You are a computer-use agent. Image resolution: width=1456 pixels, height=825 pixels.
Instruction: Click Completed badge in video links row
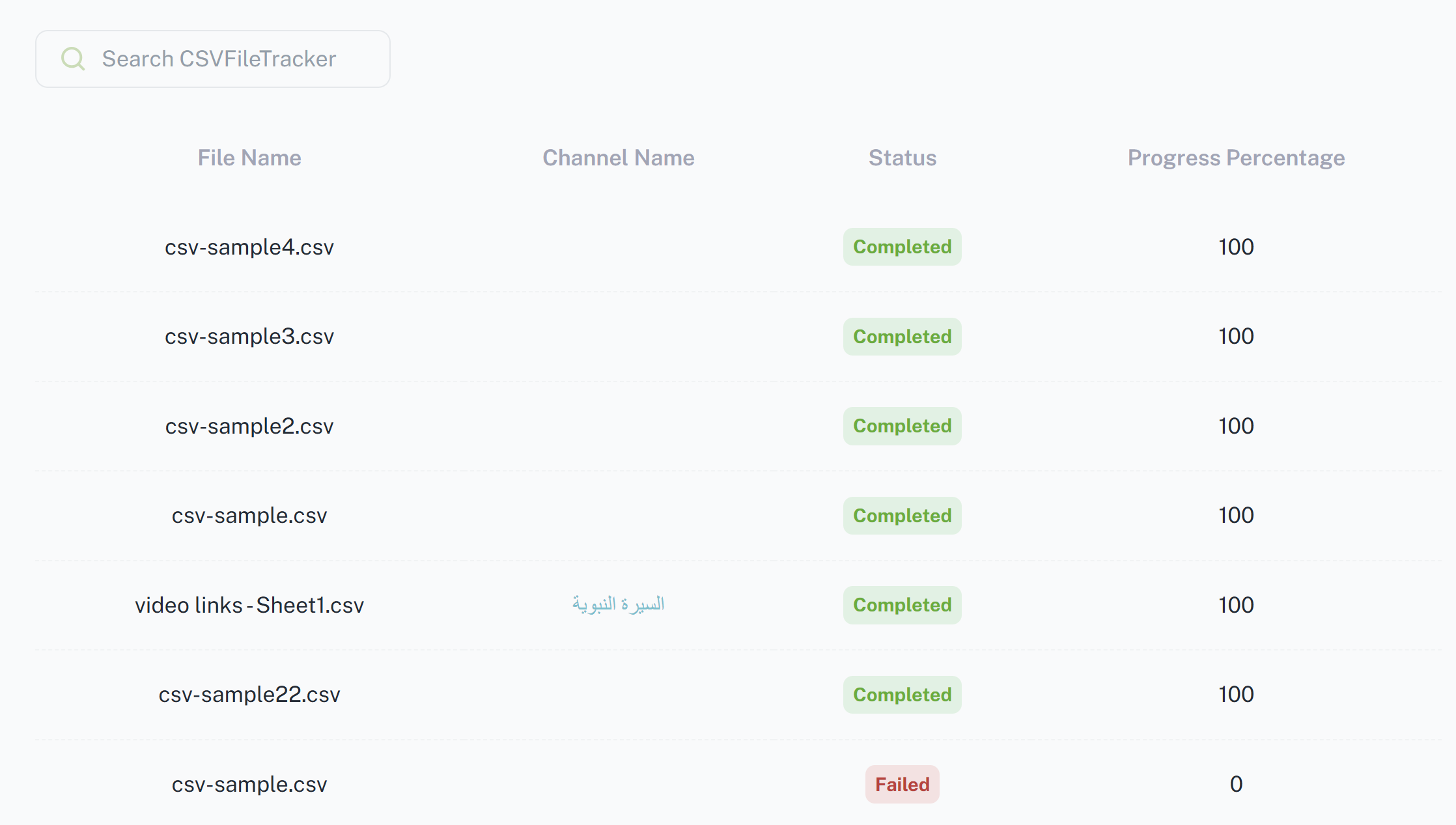(x=902, y=605)
